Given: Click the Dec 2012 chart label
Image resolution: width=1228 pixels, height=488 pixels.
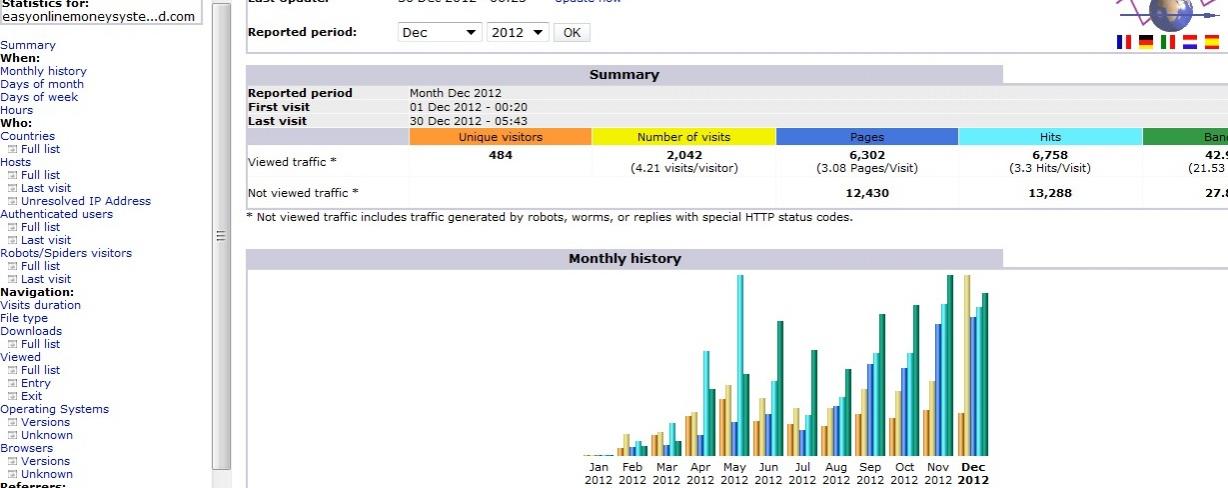Looking at the screenshot, I should [973, 473].
